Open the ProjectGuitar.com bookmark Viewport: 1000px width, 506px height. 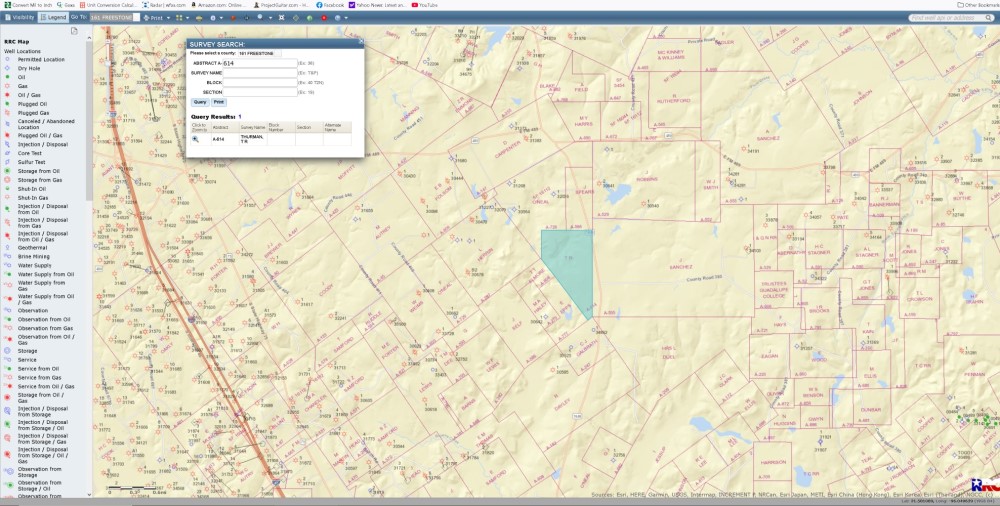tap(281, 4)
